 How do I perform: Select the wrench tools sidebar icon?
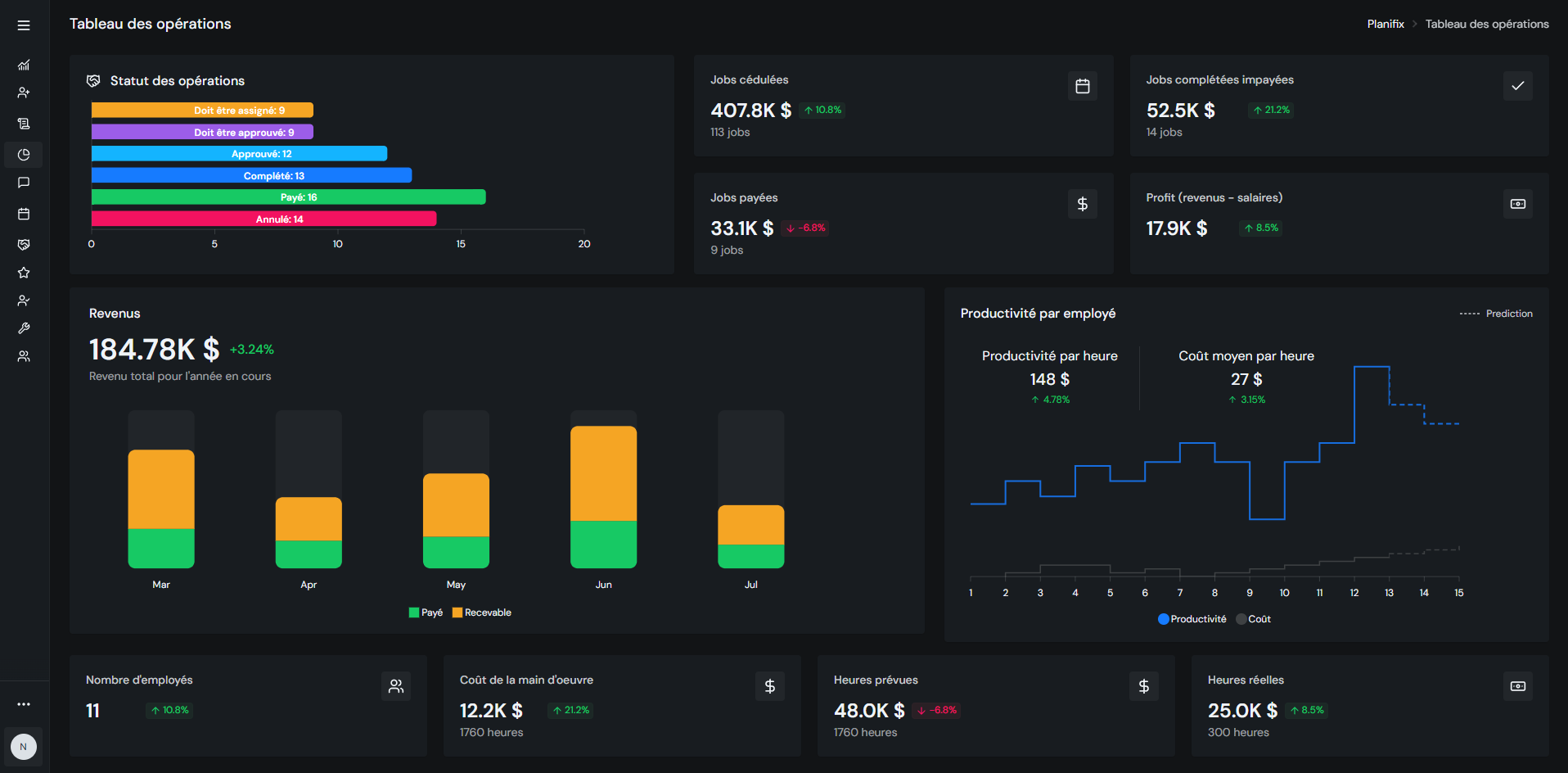[x=24, y=328]
